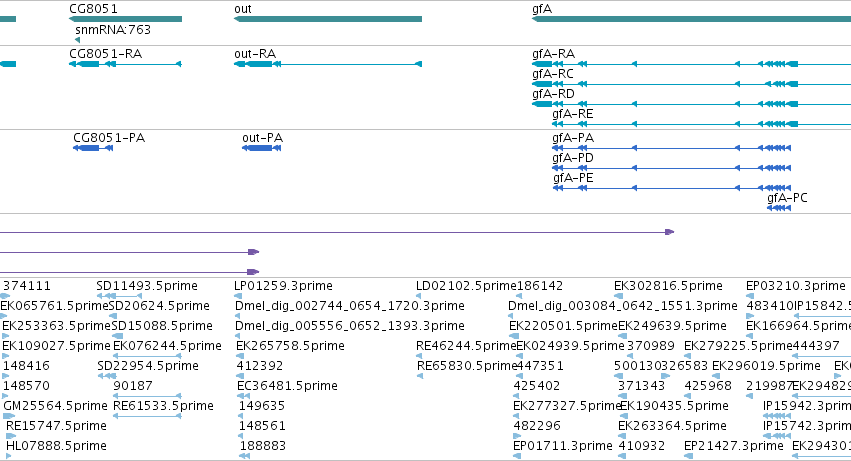This screenshot has width=851, height=461.
Task: Select EST SD15088.5prime
Action: pyautogui.click(x=162, y=326)
